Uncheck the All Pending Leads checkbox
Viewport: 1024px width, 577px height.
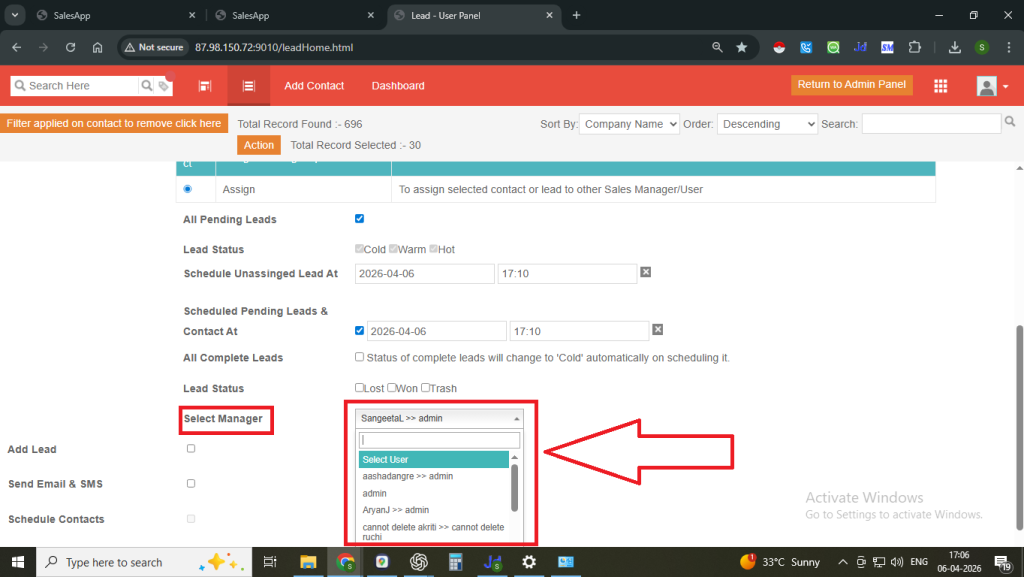pyautogui.click(x=360, y=218)
